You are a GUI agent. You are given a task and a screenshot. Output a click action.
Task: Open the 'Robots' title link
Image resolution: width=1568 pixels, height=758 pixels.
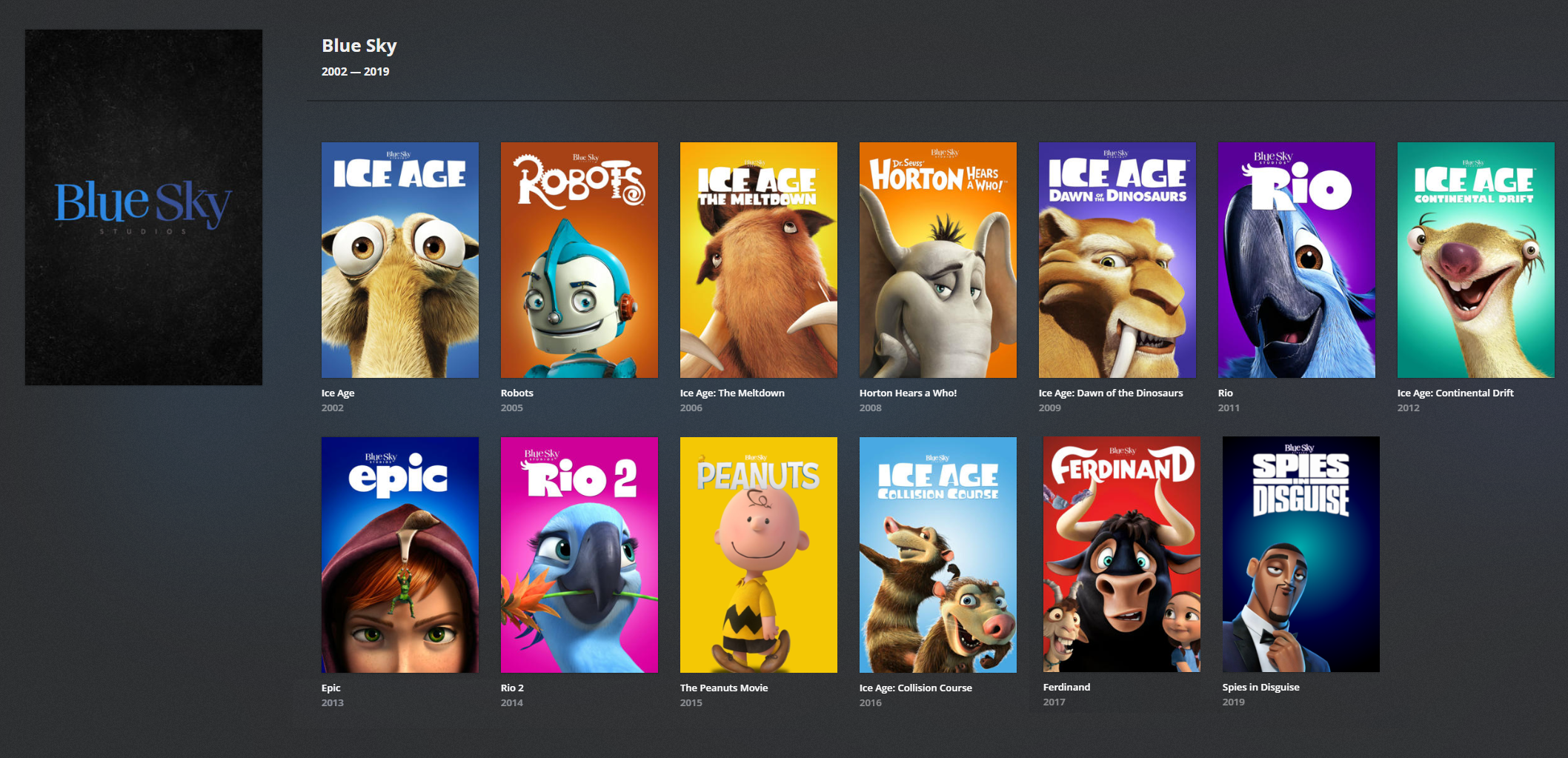pos(517,393)
